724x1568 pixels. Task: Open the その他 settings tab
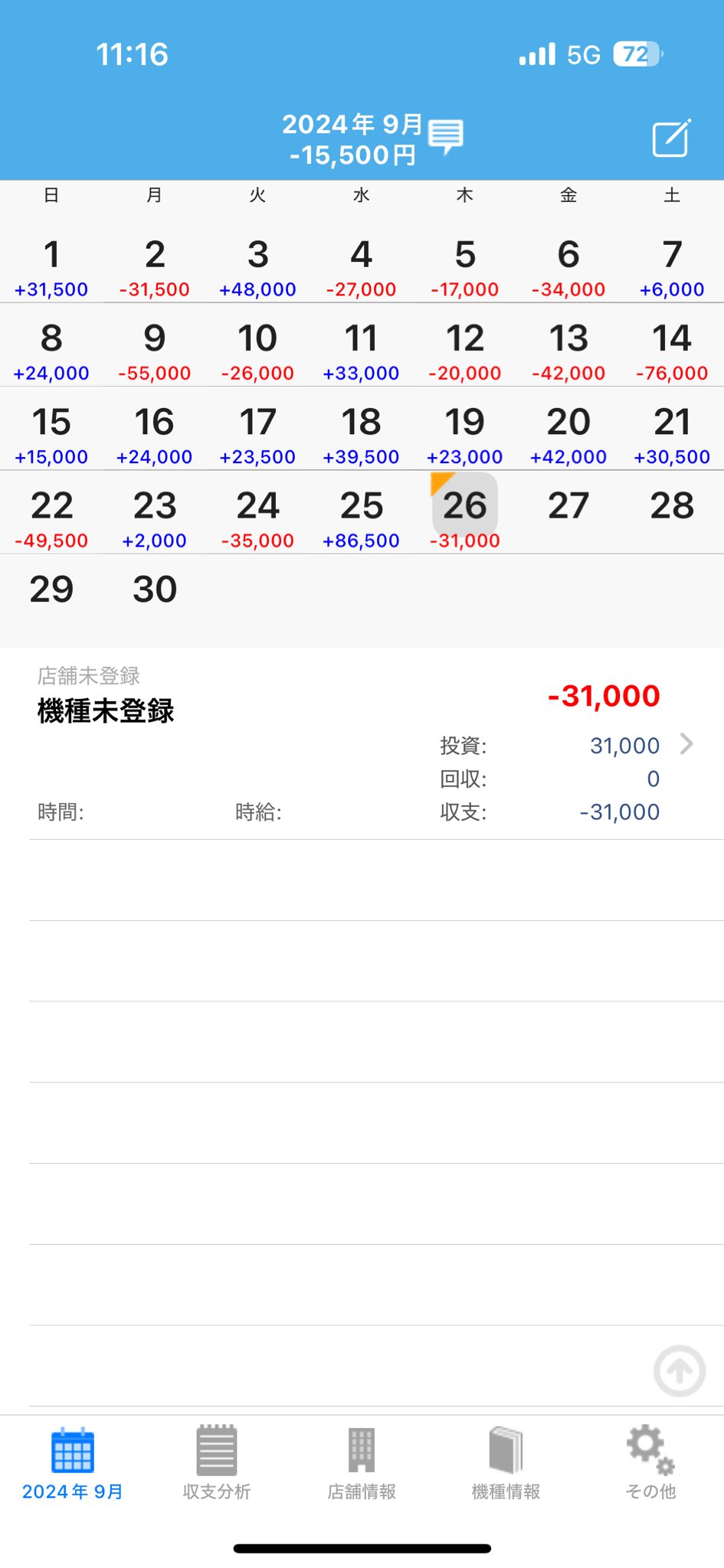[650, 1462]
